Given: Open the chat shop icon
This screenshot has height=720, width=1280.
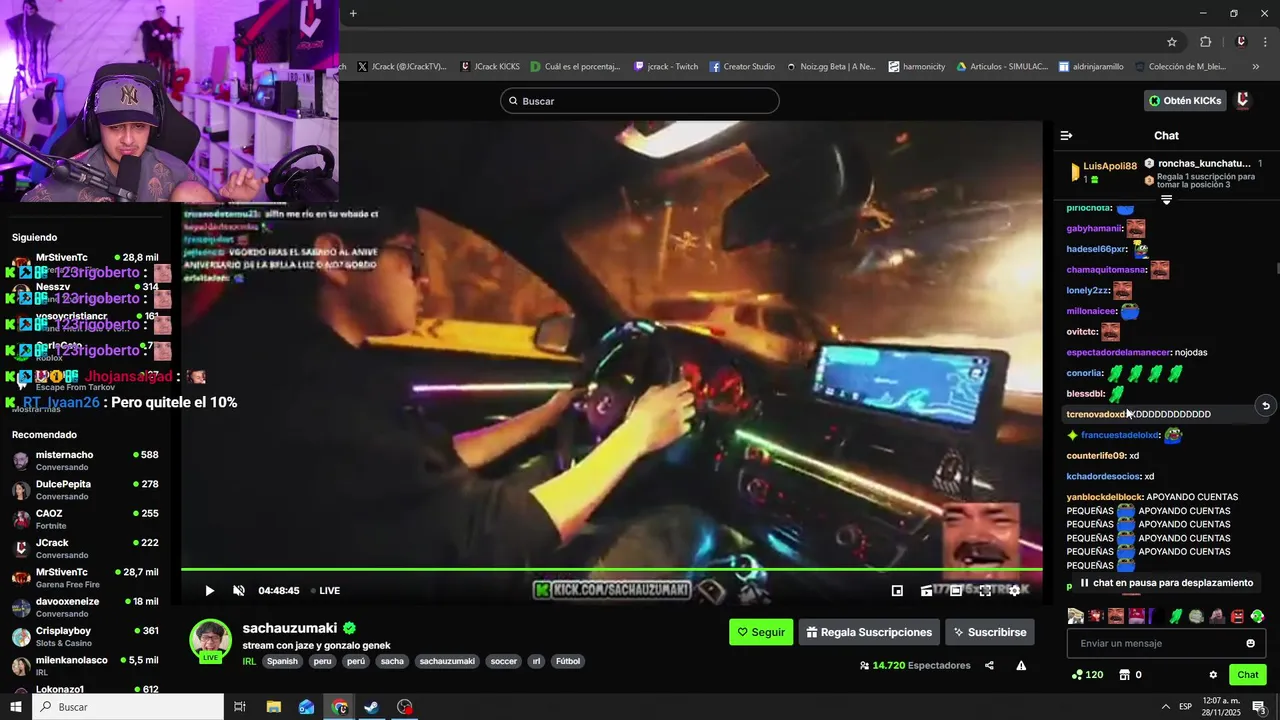Looking at the screenshot, I should point(1124,675).
